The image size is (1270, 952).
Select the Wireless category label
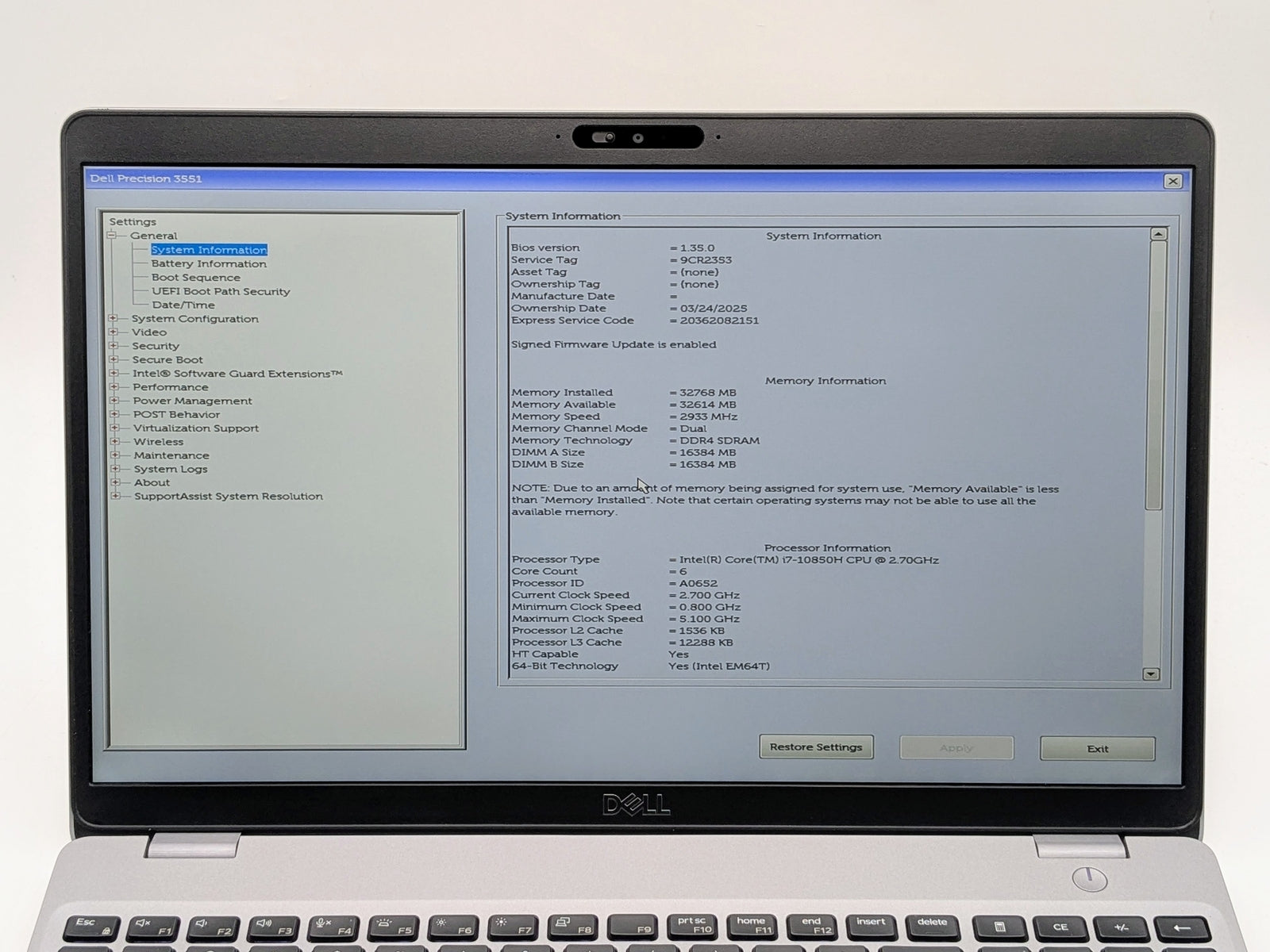(x=159, y=442)
